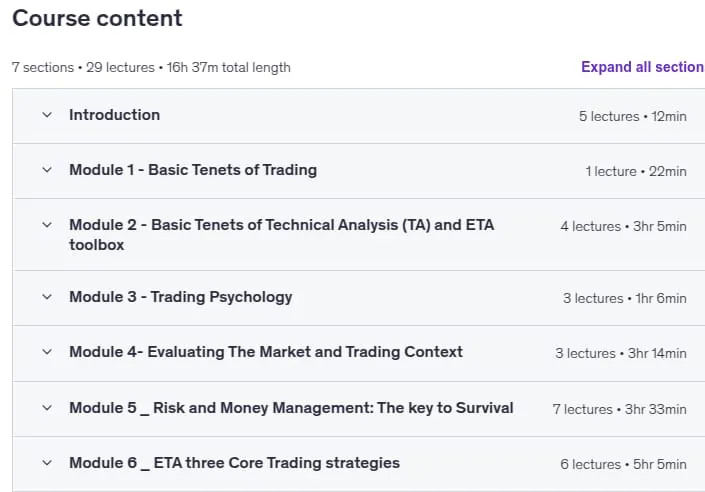Open Module 5 via its chevron
Image resolution: width=705 pixels, height=492 pixels.
(x=47, y=408)
